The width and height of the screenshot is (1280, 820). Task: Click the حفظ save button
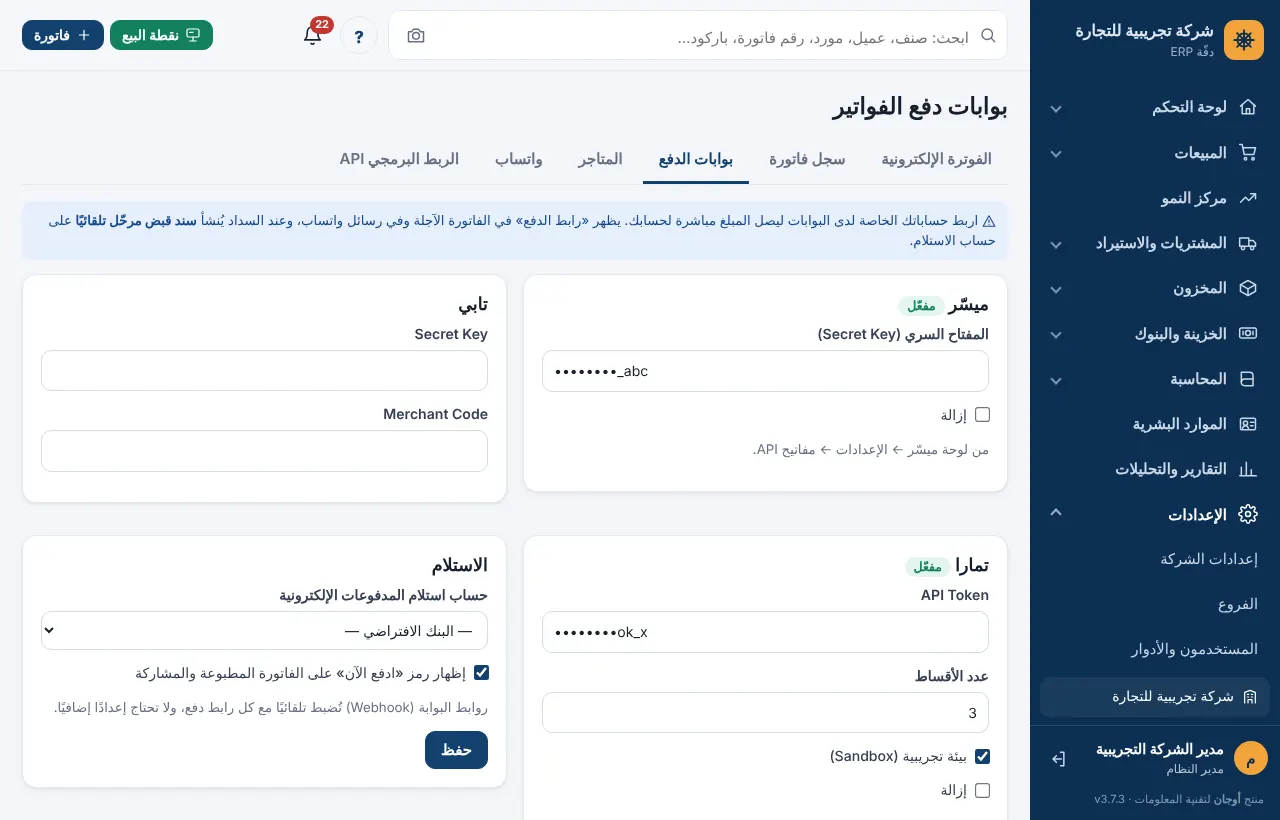(456, 750)
